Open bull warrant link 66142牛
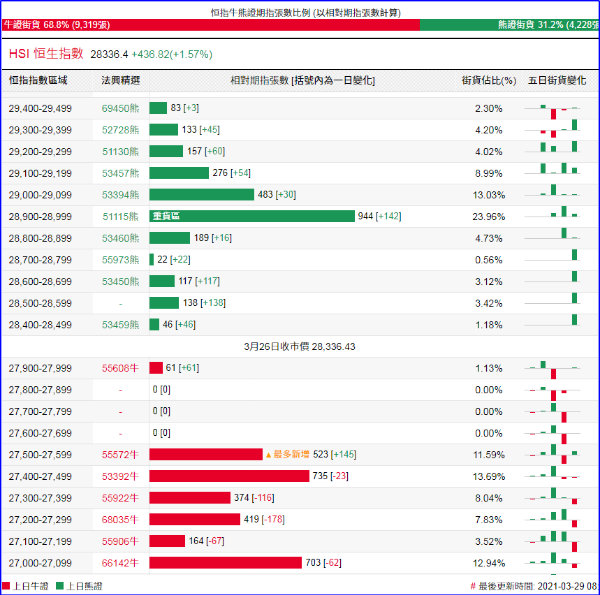Screen dimensions: 600x595 [x=120, y=563]
